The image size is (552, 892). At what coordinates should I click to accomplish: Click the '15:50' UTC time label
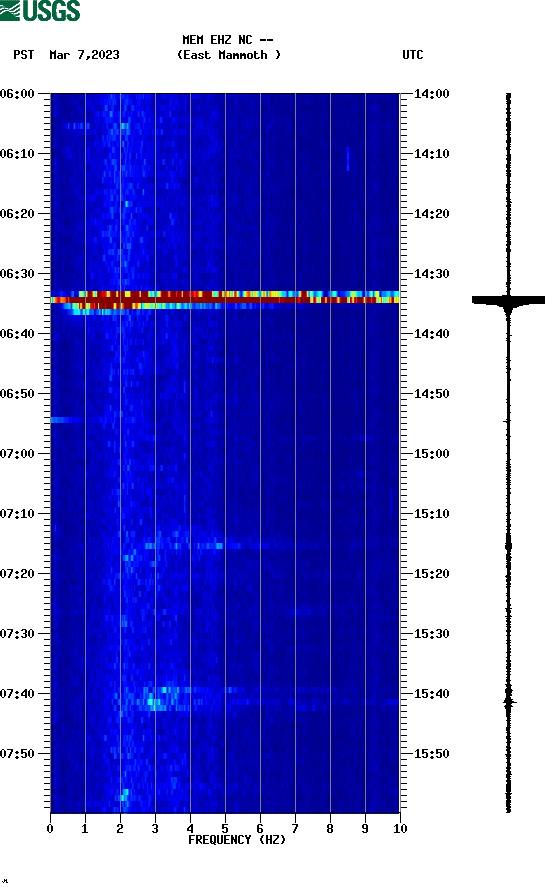(431, 754)
